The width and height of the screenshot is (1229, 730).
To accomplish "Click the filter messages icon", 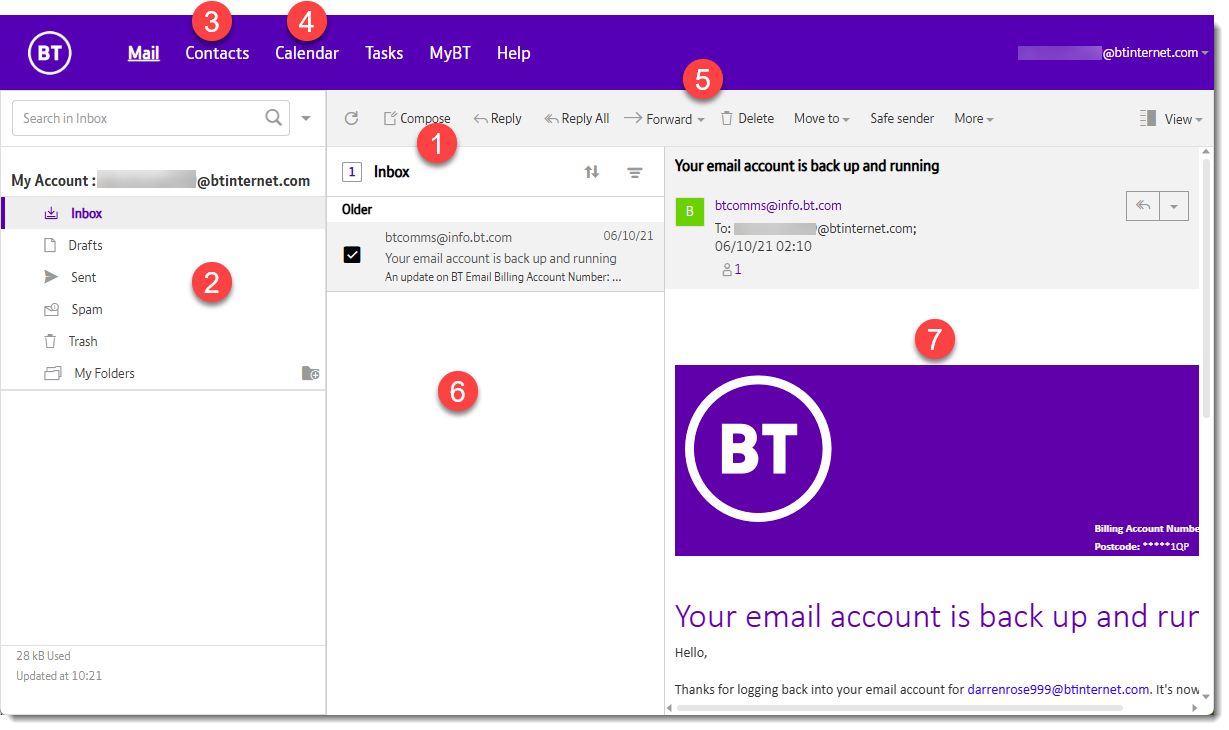I will pyautogui.click(x=634, y=172).
